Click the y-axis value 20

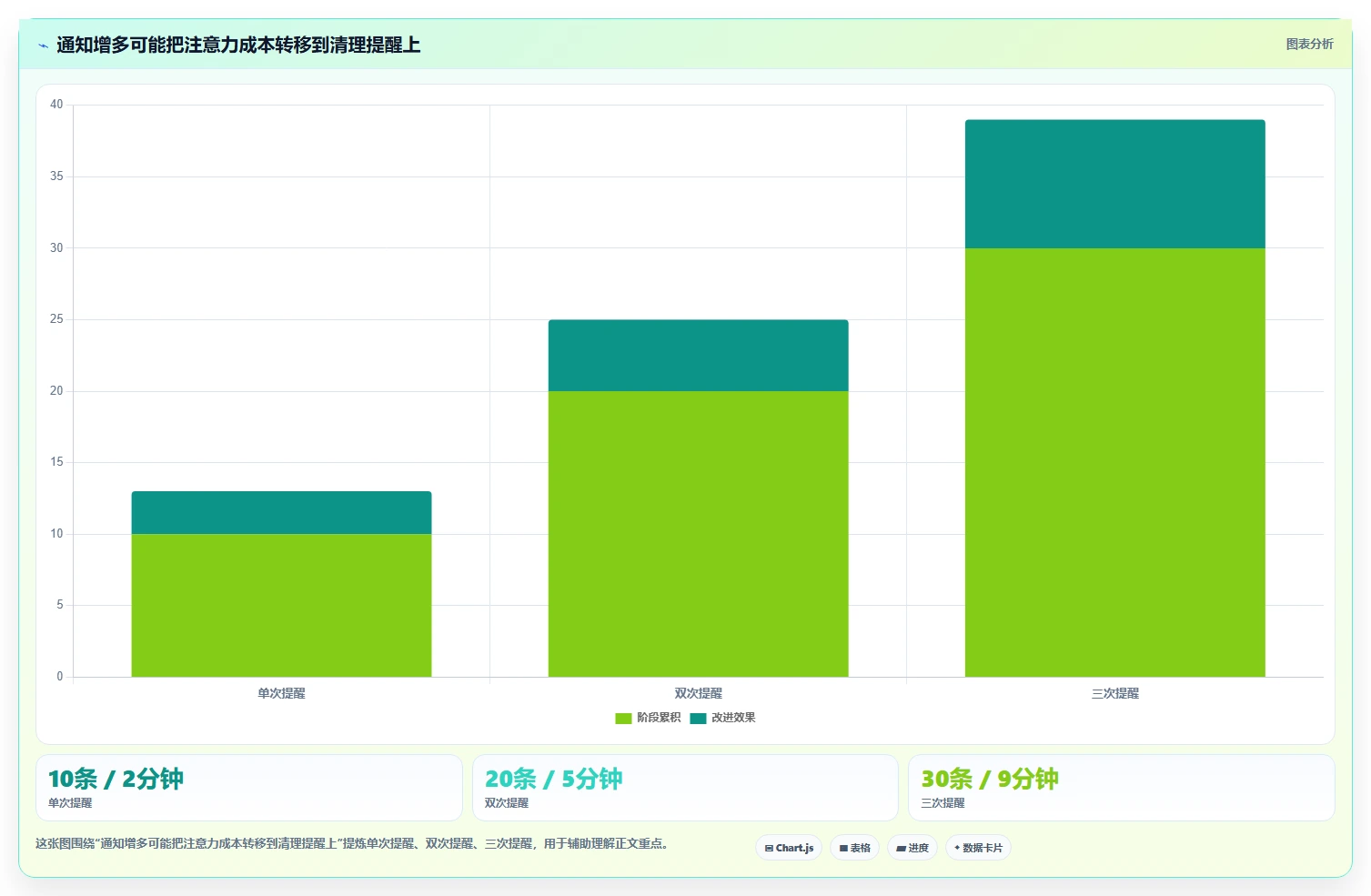[x=56, y=391]
